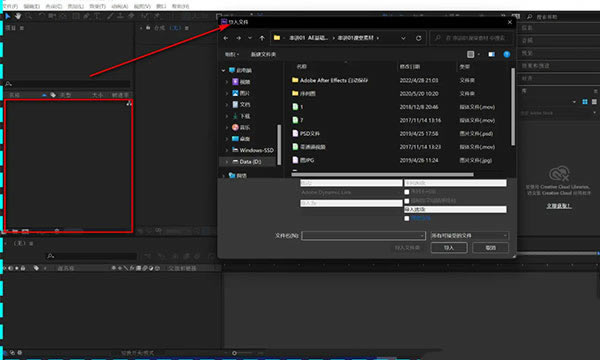Select the Type (T) tool in After Effects toolbar

click(97, 16)
